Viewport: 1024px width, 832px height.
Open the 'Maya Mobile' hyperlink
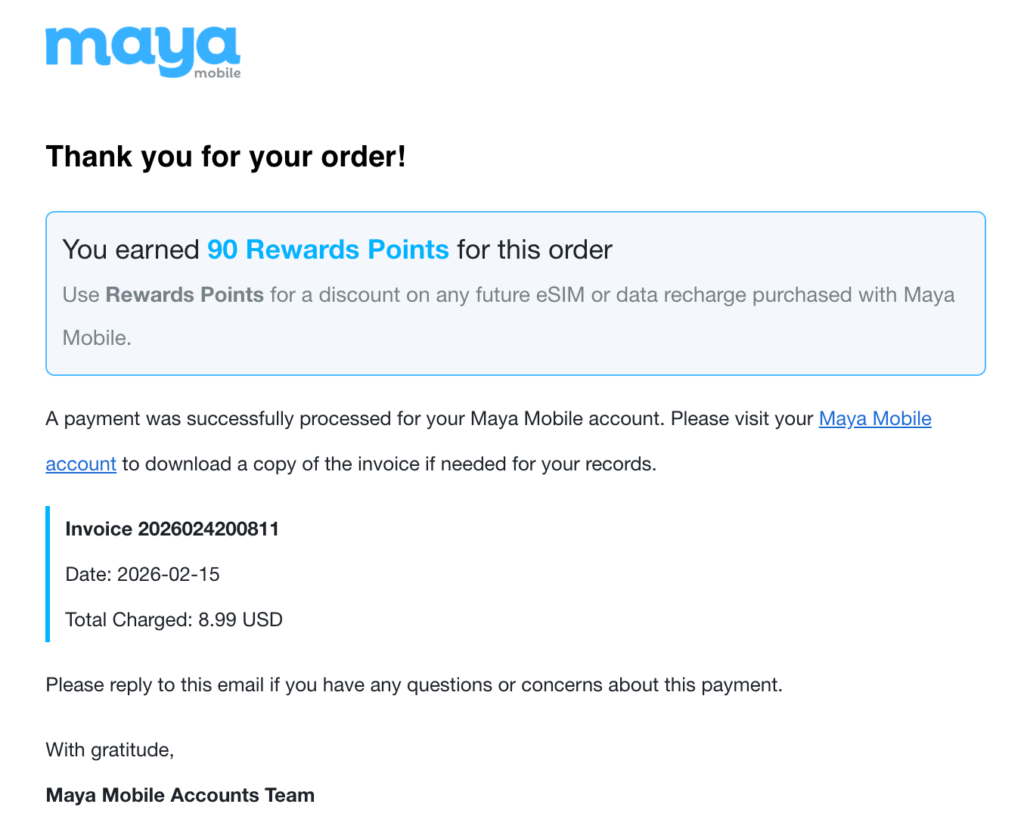pos(875,419)
